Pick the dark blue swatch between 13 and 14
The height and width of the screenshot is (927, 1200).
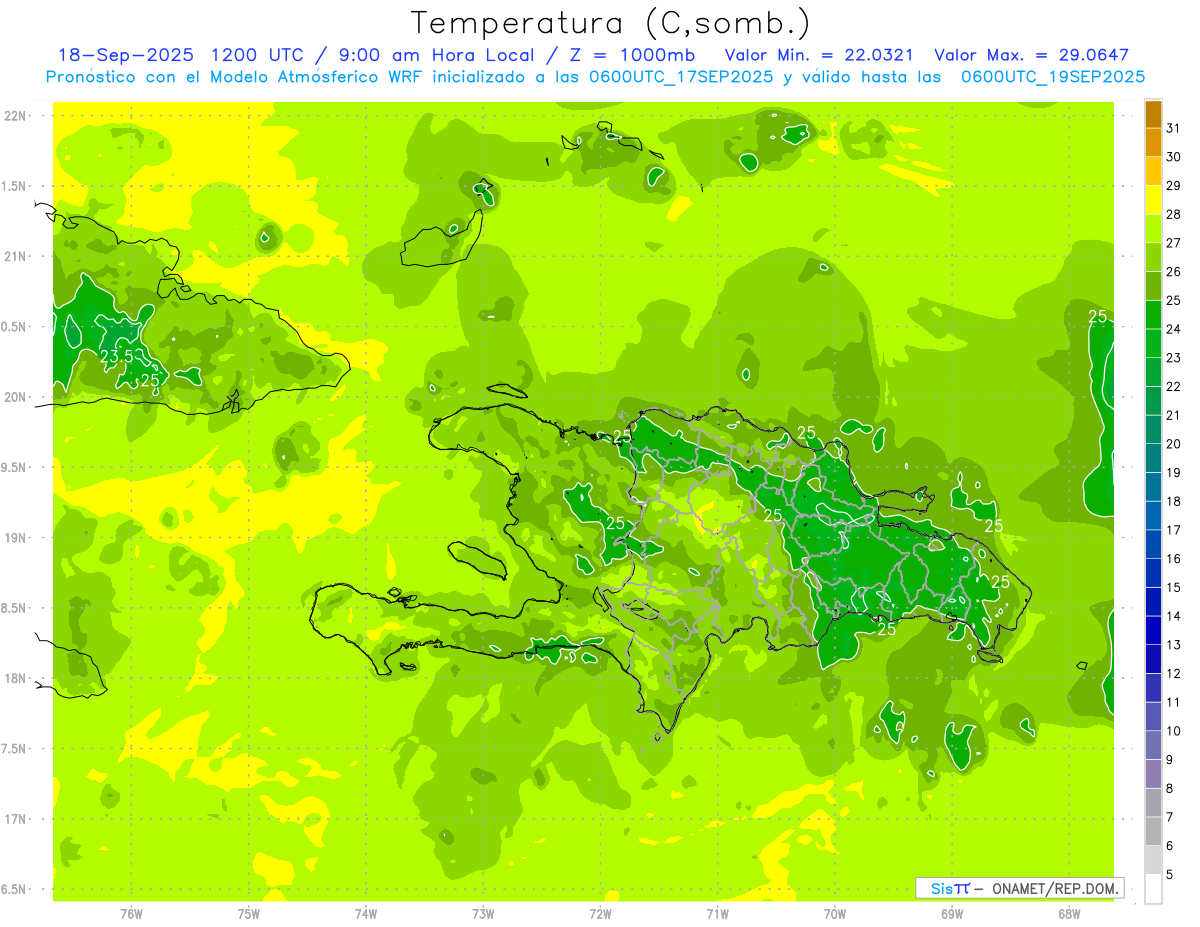tap(1153, 630)
